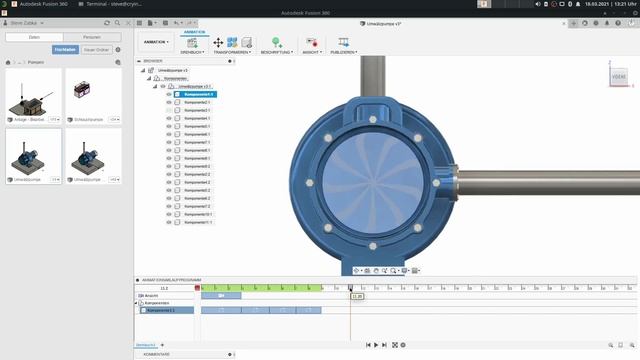Open the BESCHRIFTUNG dropdown

[x=277, y=52]
